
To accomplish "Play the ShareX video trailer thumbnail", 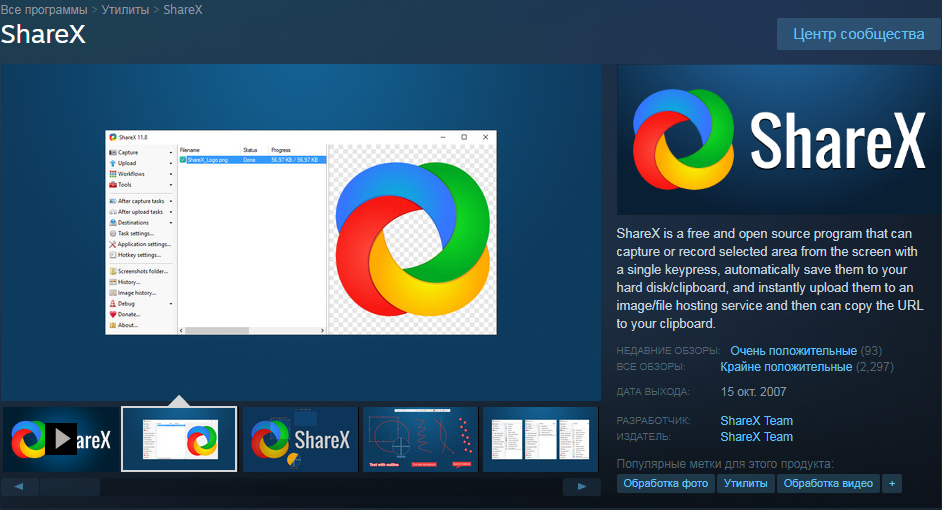I will [x=61, y=439].
